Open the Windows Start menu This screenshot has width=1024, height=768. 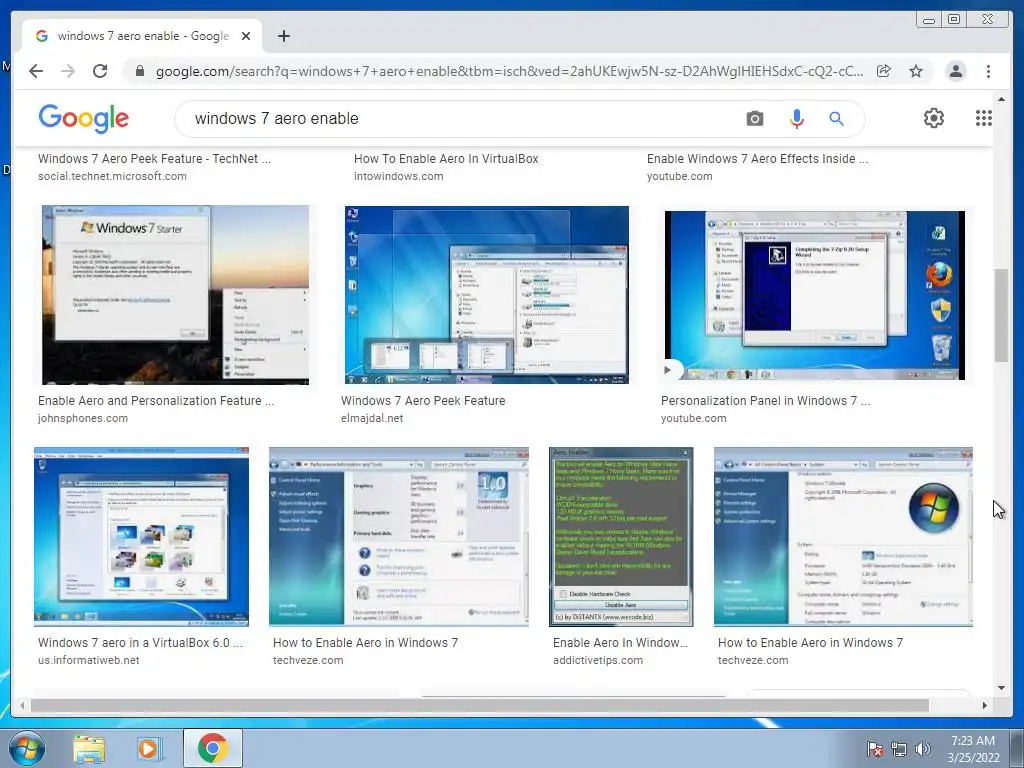pos(27,748)
